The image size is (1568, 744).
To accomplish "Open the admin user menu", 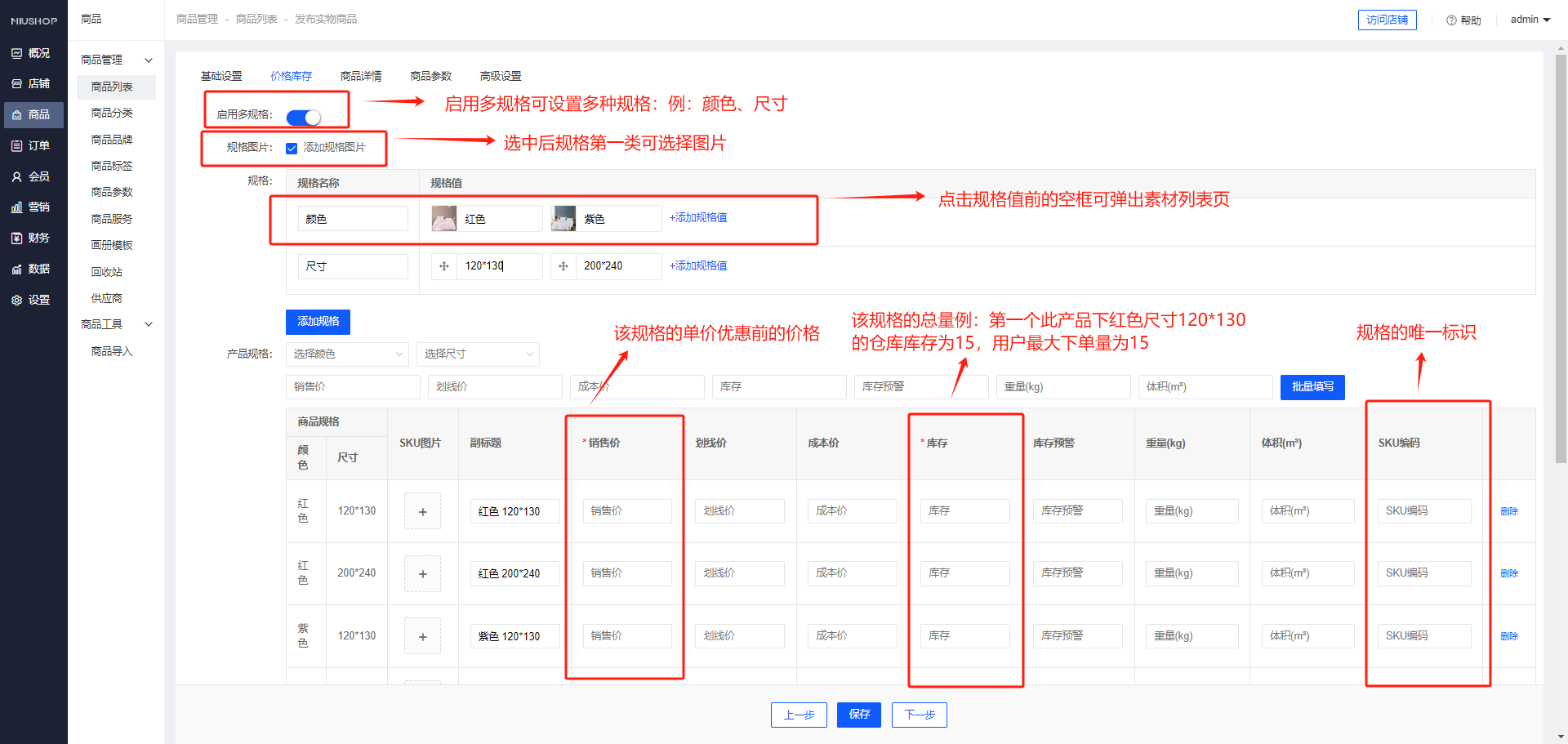I will coord(1530,20).
